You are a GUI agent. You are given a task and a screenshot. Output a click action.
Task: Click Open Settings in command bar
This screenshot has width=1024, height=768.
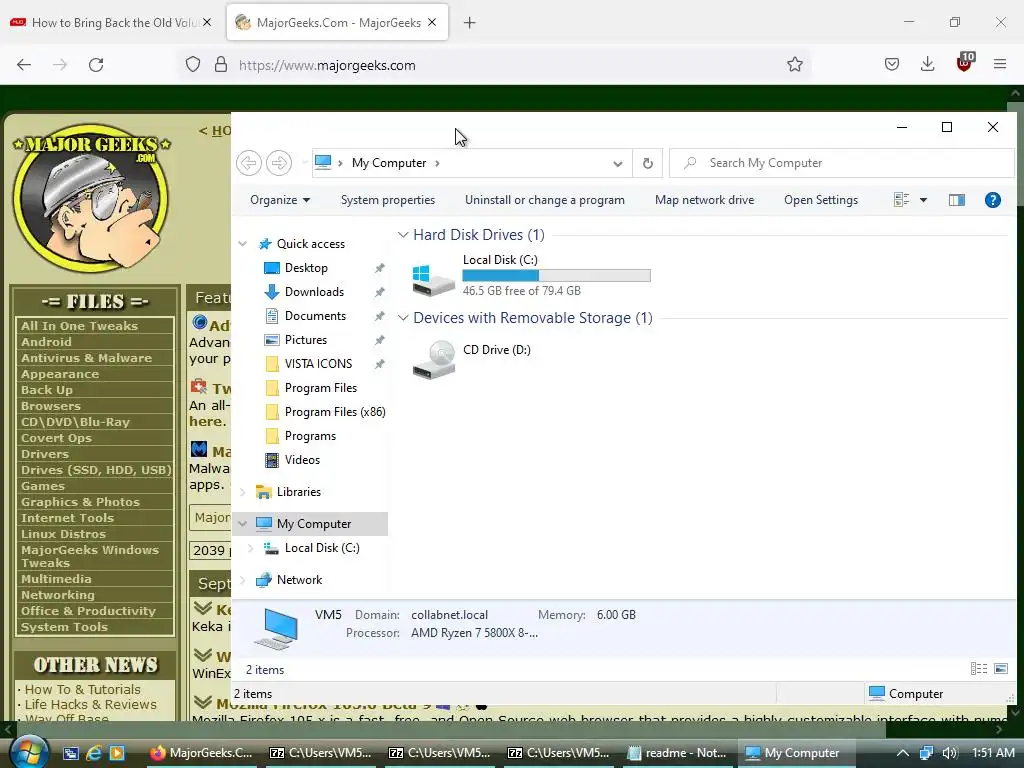pyautogui.click(x=821, y=200)
